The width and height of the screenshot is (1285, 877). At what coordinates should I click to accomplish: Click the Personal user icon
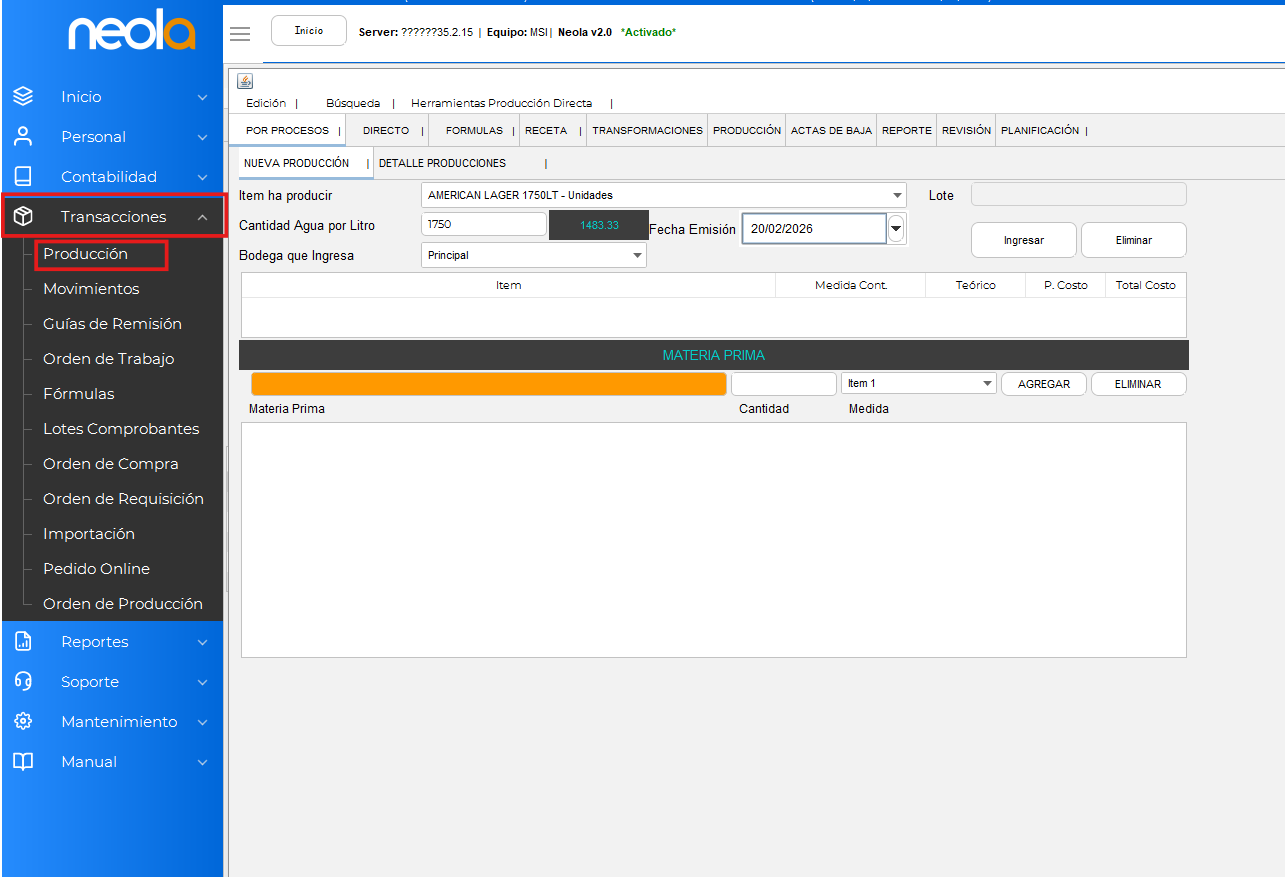(23, 137)
